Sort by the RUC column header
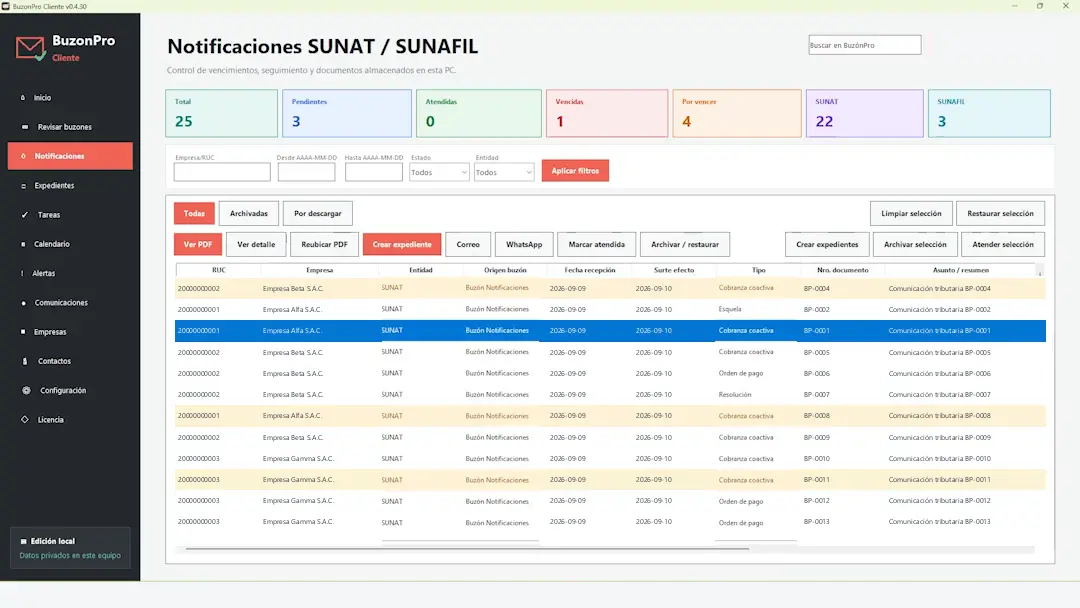The image size is (1080, 608). [218, 270]
